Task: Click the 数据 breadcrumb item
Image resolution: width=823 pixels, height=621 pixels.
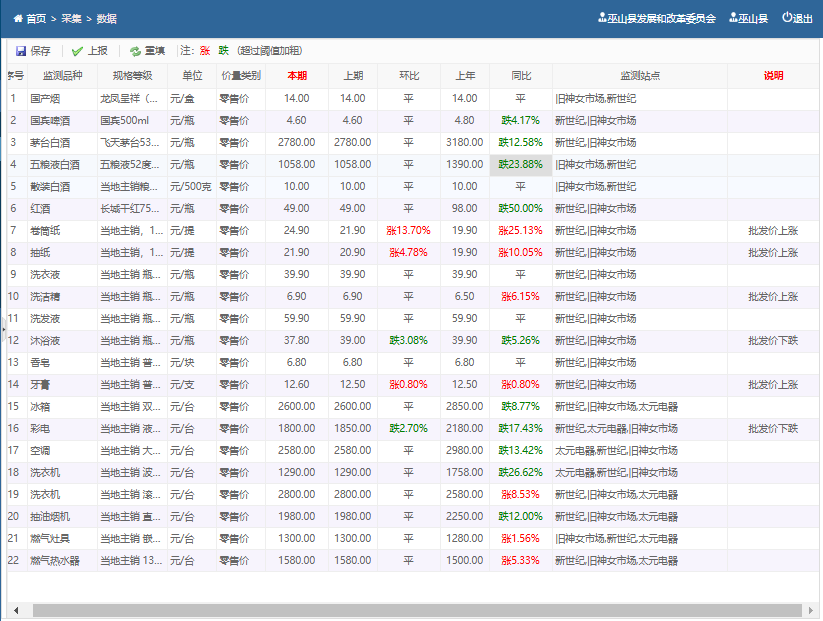Action: (107, 19)
